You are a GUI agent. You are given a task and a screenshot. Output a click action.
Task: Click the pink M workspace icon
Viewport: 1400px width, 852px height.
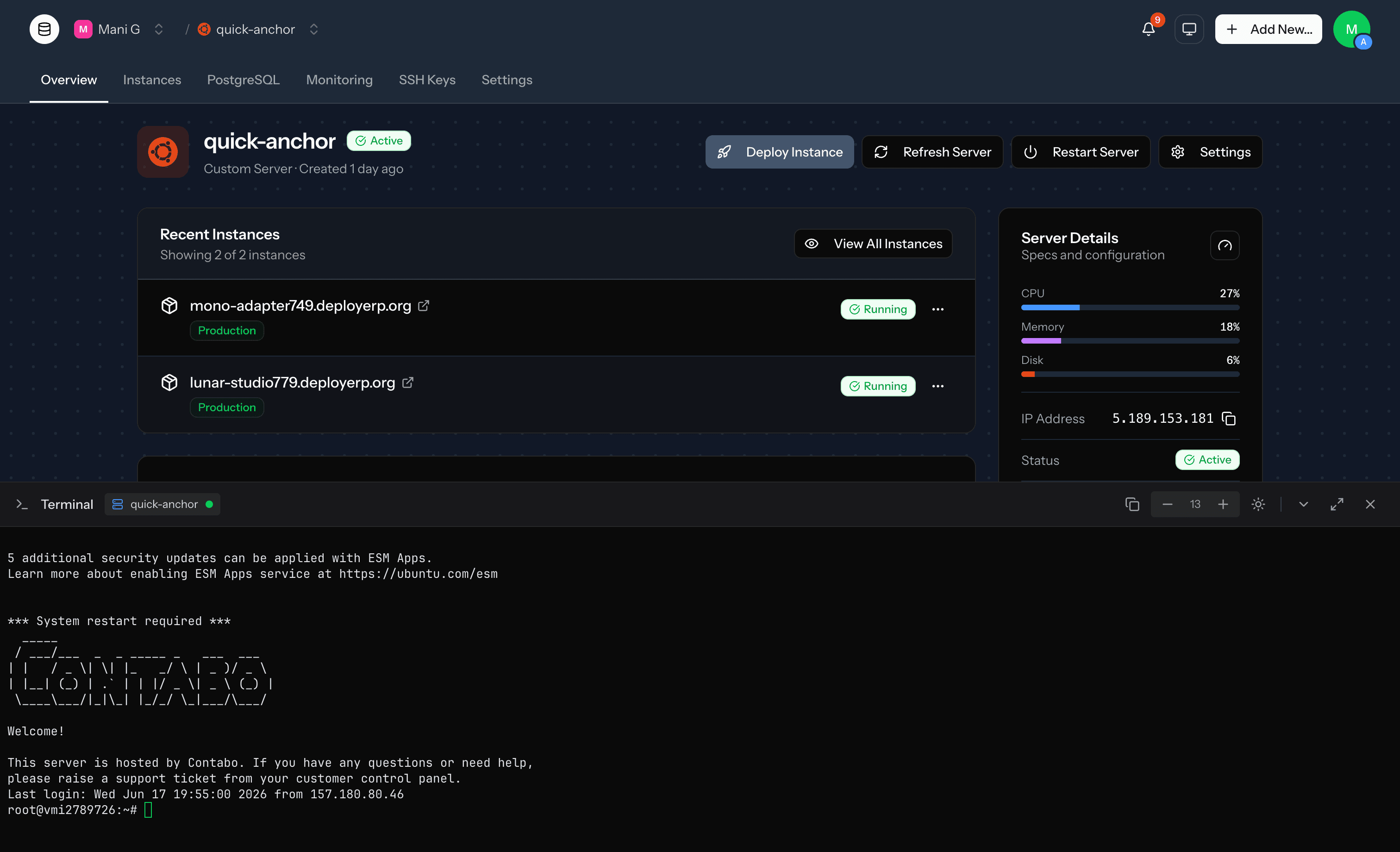(83, 29)
